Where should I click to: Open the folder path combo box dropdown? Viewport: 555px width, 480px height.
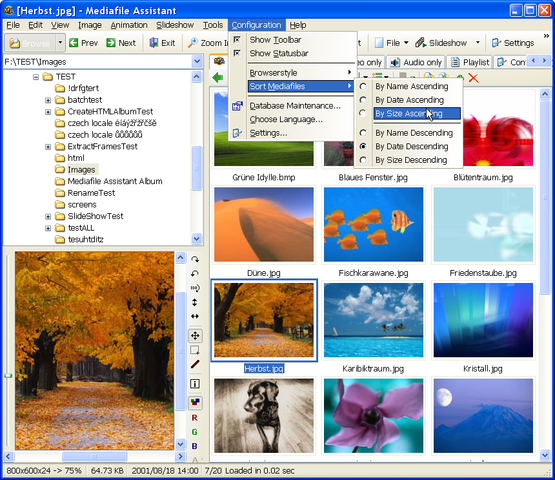pos(197,62)
